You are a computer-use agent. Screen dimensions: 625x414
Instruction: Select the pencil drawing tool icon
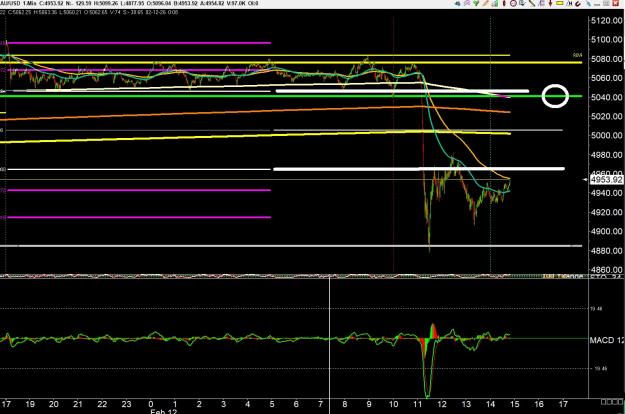[x=485, y=3]
